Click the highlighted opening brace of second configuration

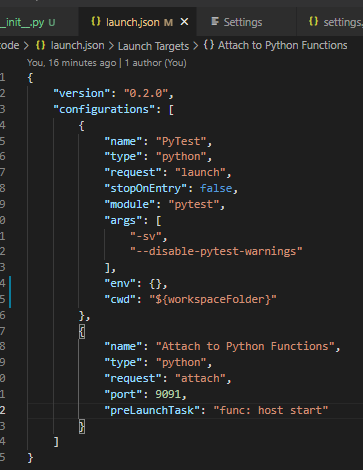click(x=82, y=331)
